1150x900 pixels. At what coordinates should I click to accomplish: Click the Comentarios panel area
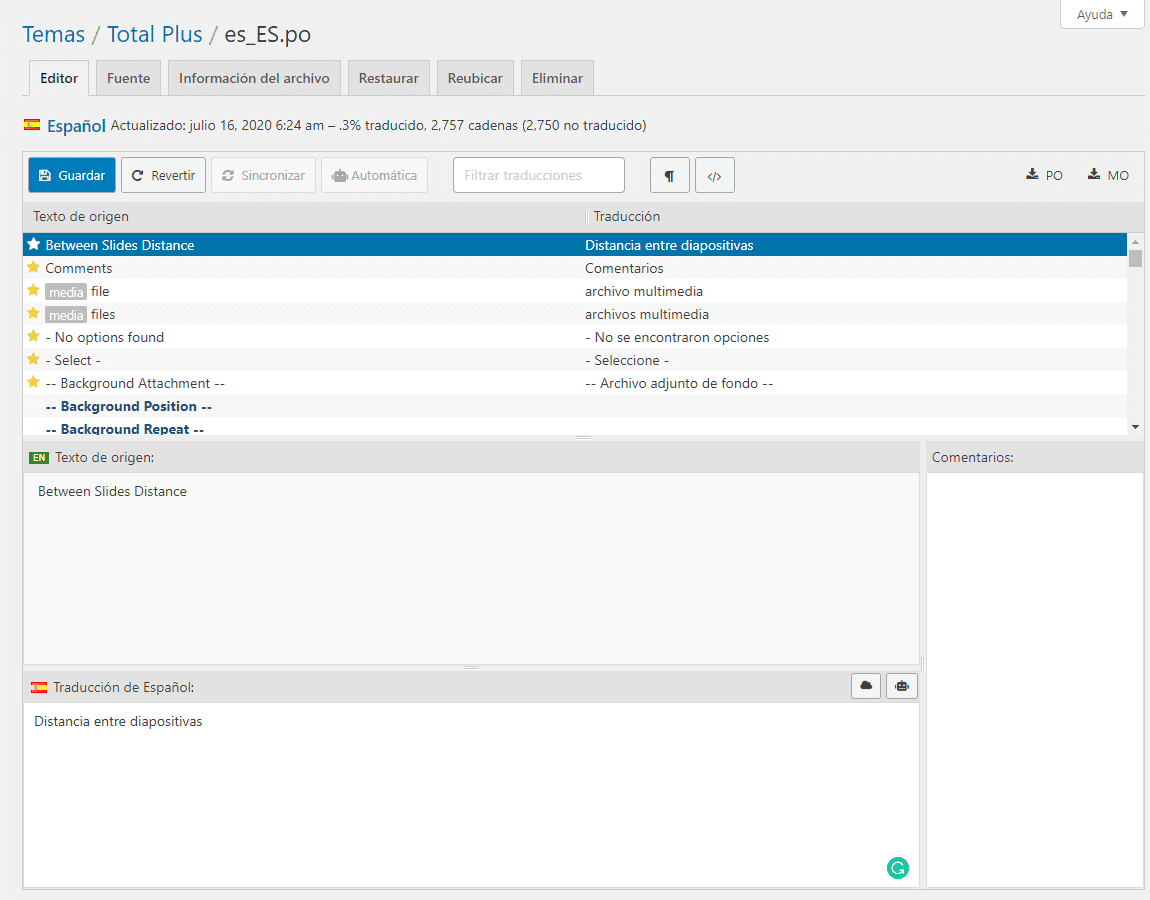click(1035, 679)
